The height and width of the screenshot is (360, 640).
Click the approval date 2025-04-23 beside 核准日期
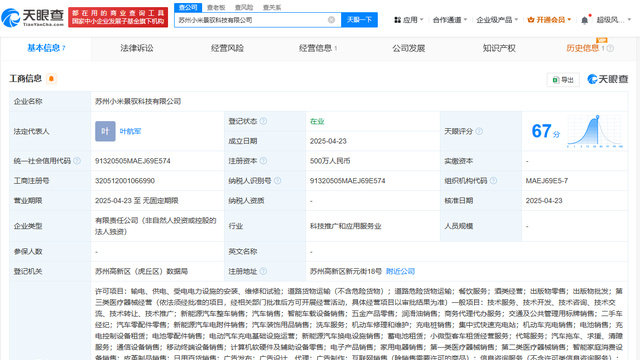(544, 201)
